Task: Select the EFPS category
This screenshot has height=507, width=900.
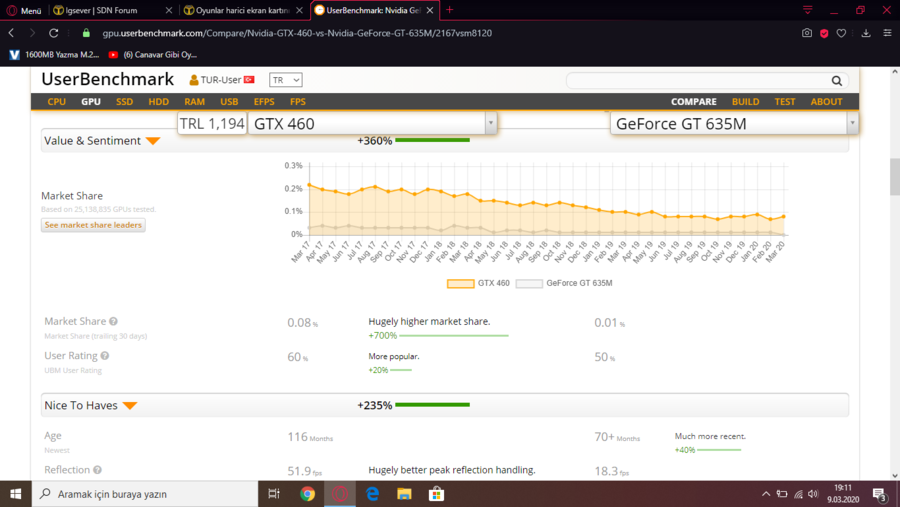Action: tap(264, 102)
